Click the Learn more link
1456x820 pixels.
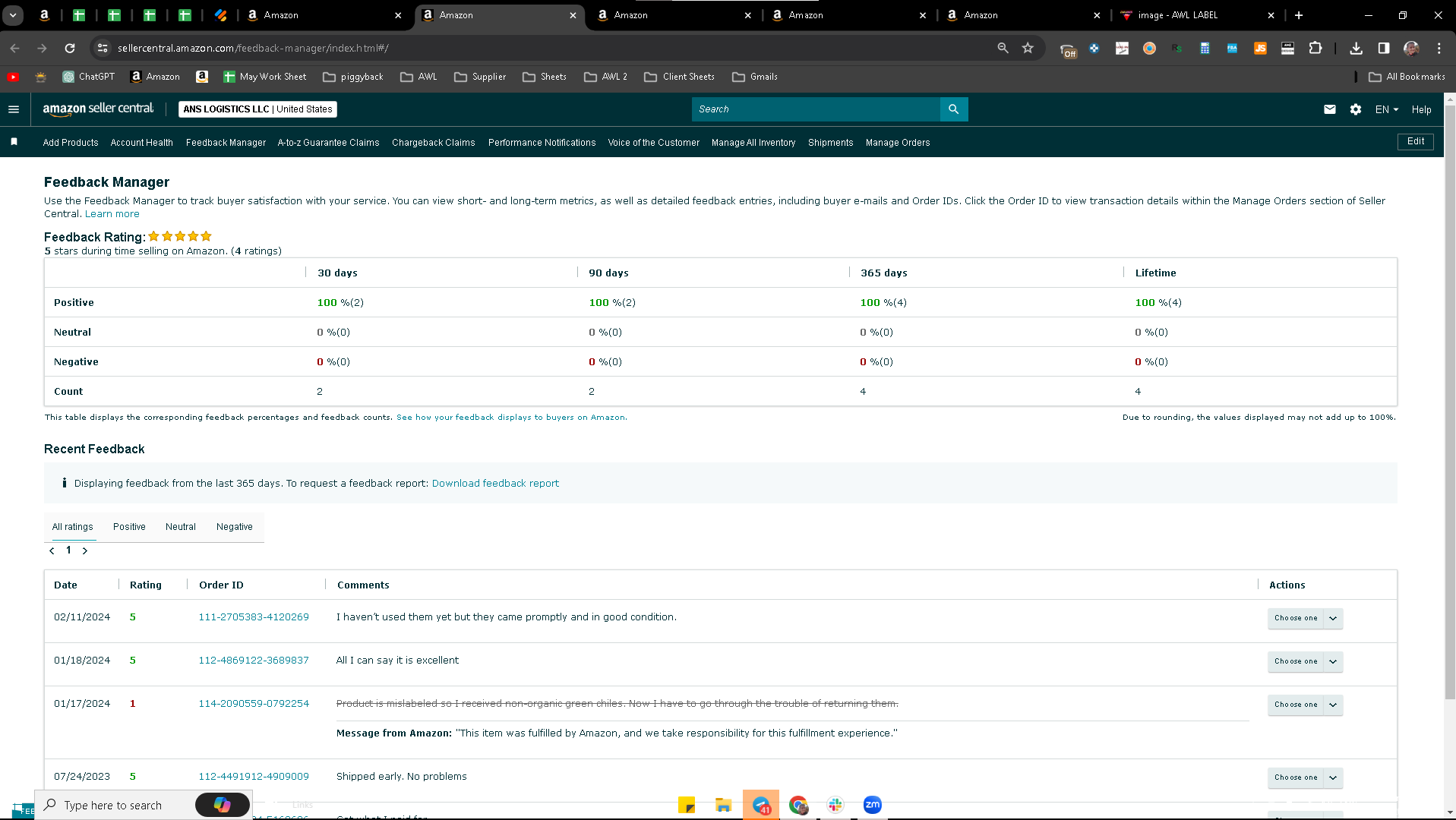pos(112,214)
